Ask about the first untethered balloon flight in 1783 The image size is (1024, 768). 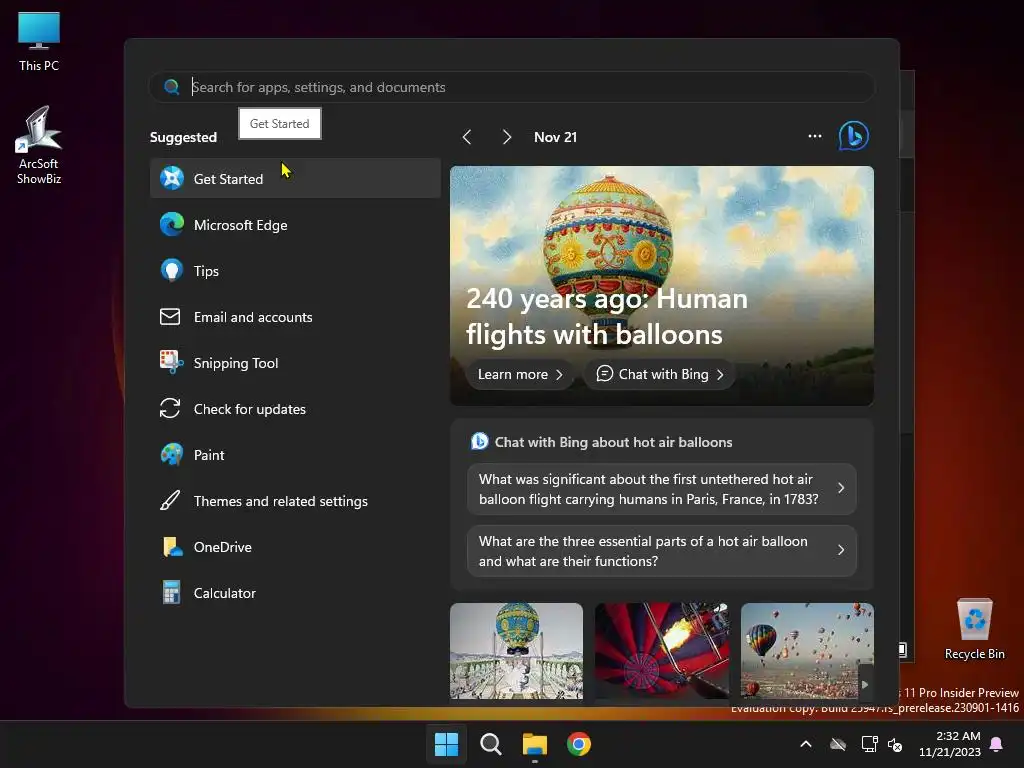(662, 488)
